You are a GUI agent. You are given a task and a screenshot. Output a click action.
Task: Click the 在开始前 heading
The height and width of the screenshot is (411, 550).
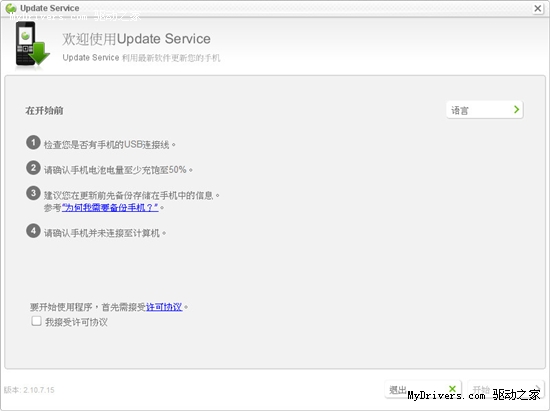point(44,111)
